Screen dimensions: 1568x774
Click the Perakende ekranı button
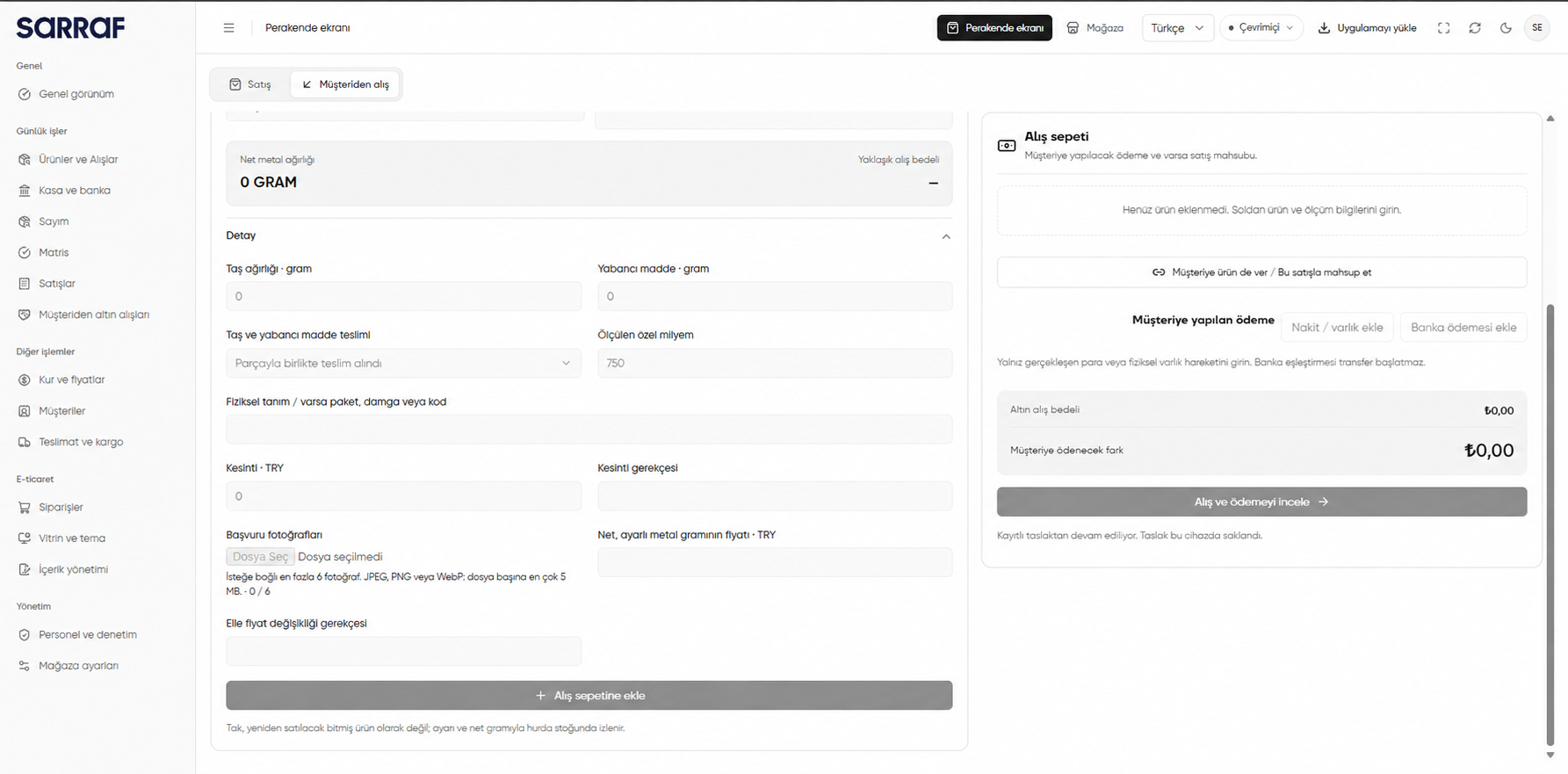[994, 28]
